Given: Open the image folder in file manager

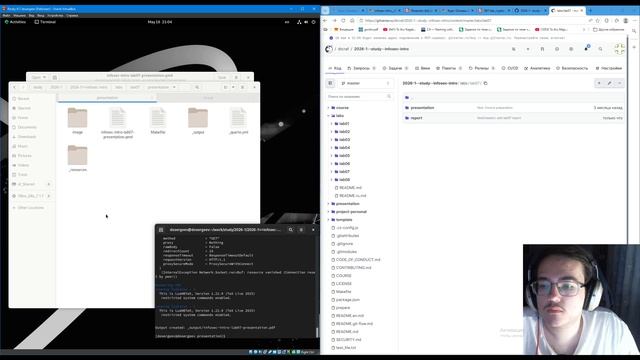Looking at the screenshot, I should [x=77, y=118].
